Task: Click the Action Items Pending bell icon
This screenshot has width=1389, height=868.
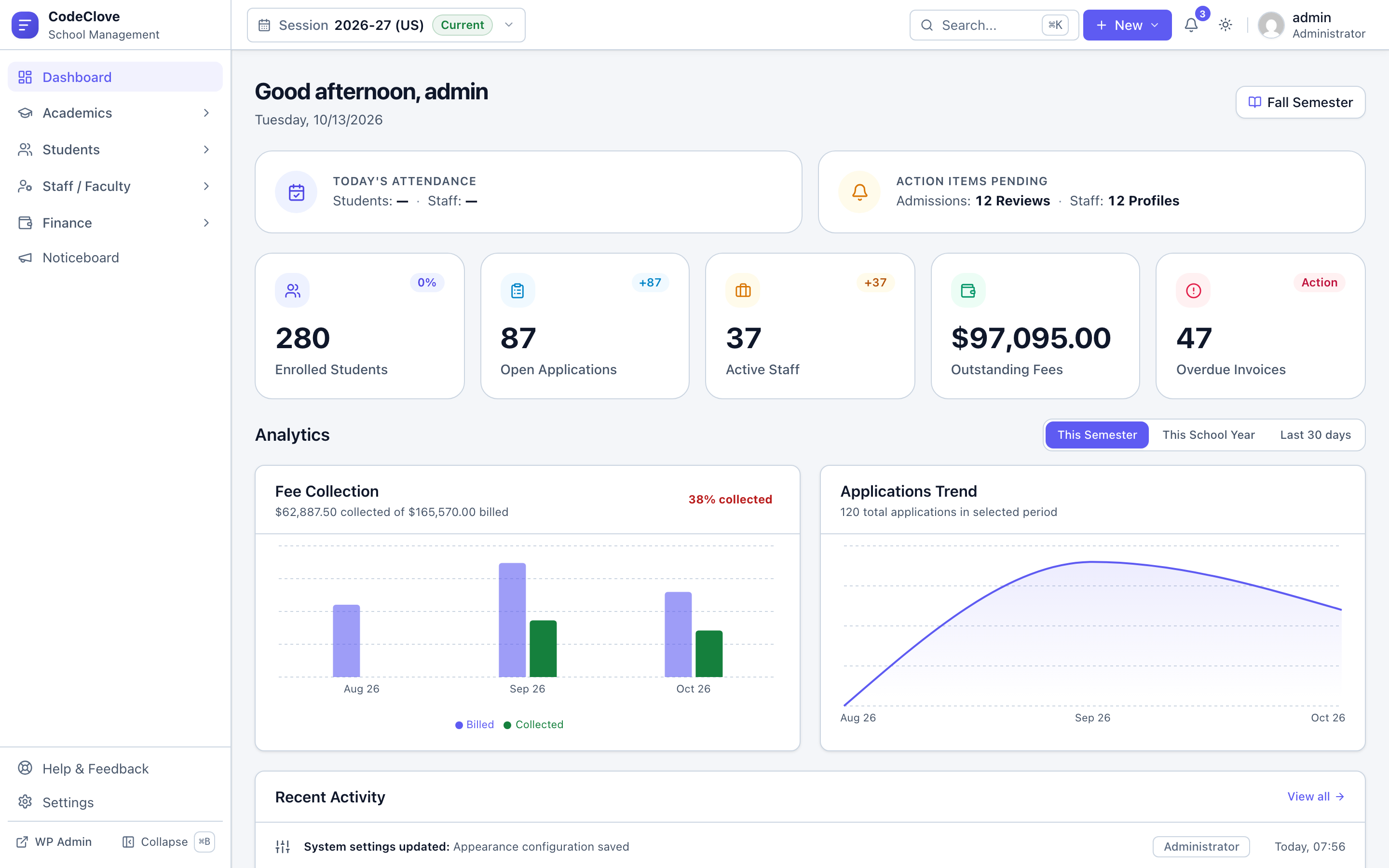Action: [859, 192]
